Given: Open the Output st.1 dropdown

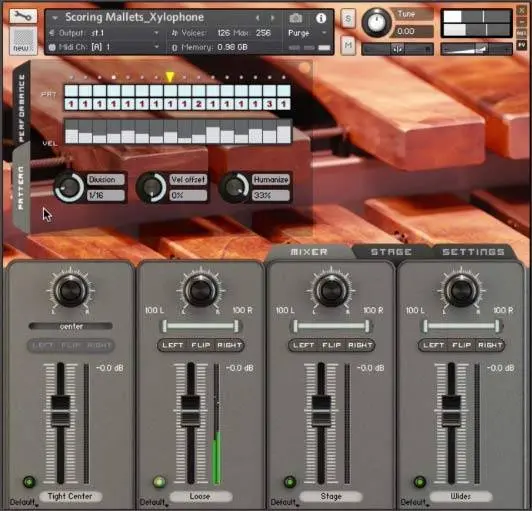Looking at the screenshot, I should pyautogui.click(x=103, y=33).
